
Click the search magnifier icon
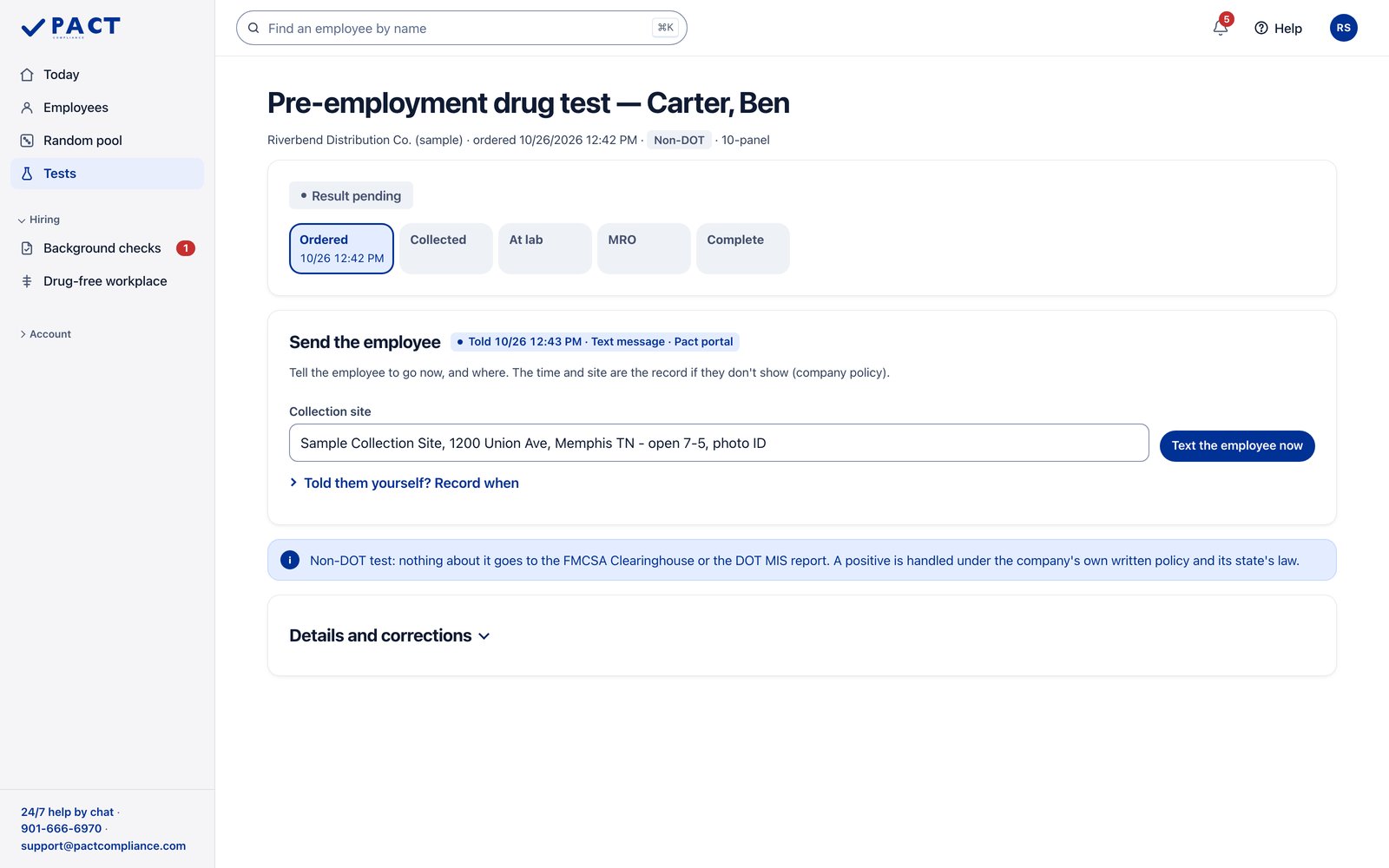pos(253,28)
